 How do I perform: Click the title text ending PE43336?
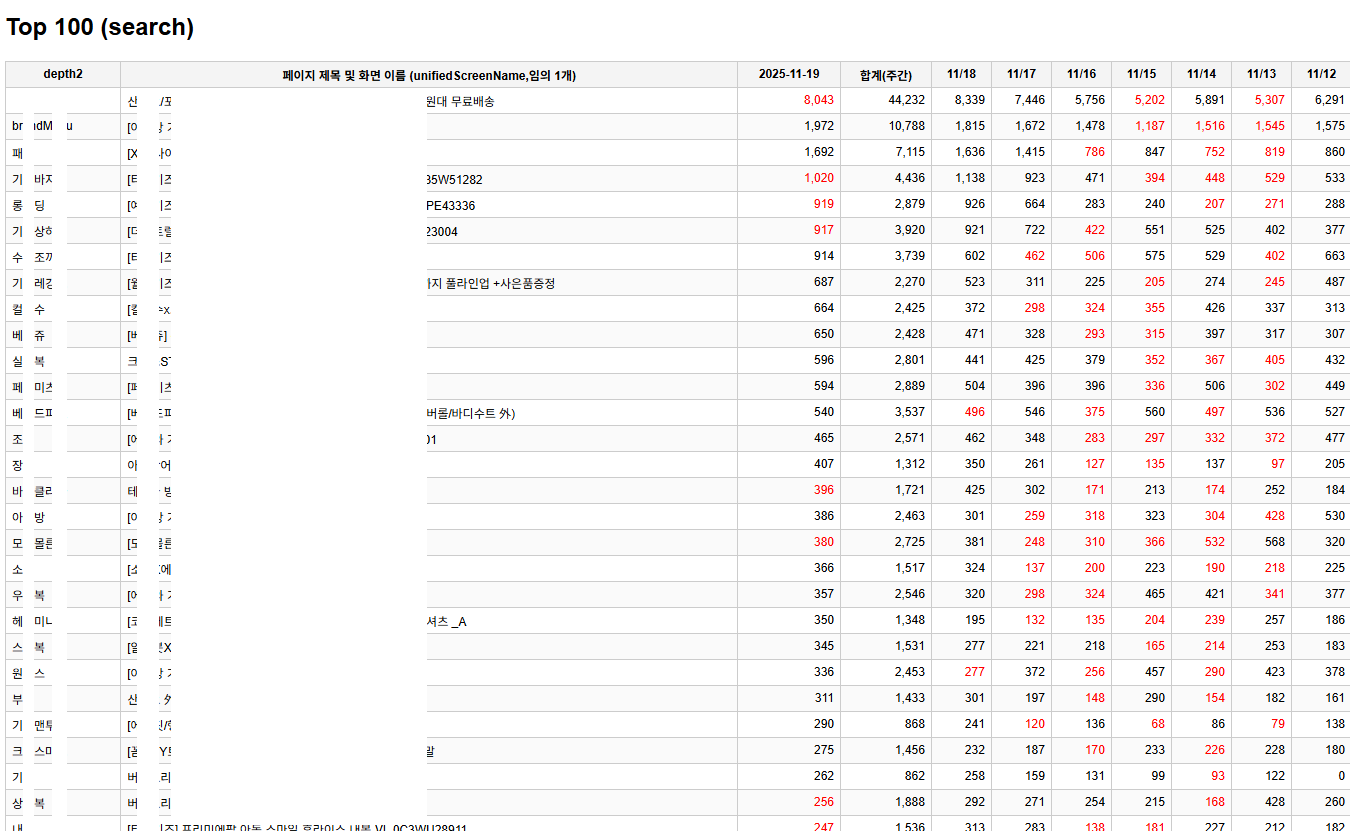451,206
